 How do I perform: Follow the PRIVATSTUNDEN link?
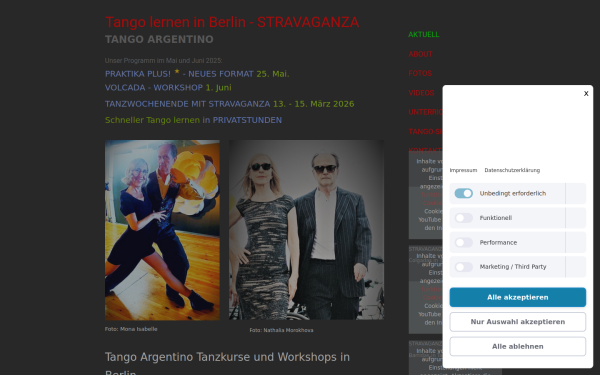click(x=247, y=120)
